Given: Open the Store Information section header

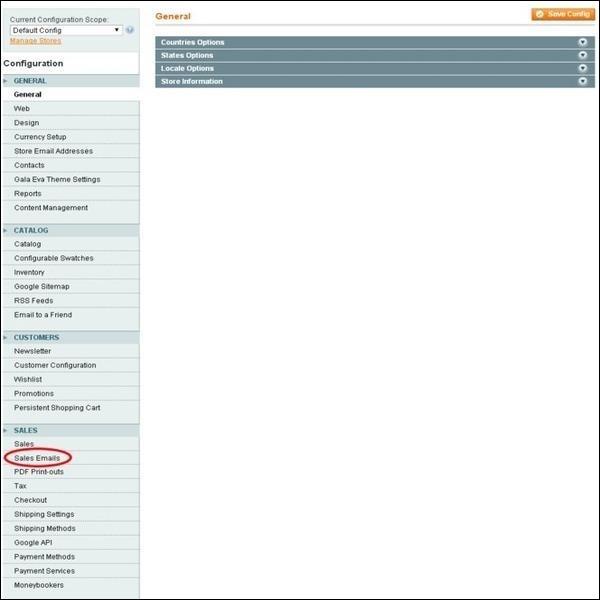Looking at the screenshot, I should pyautogui.click(x=375, y=81).
